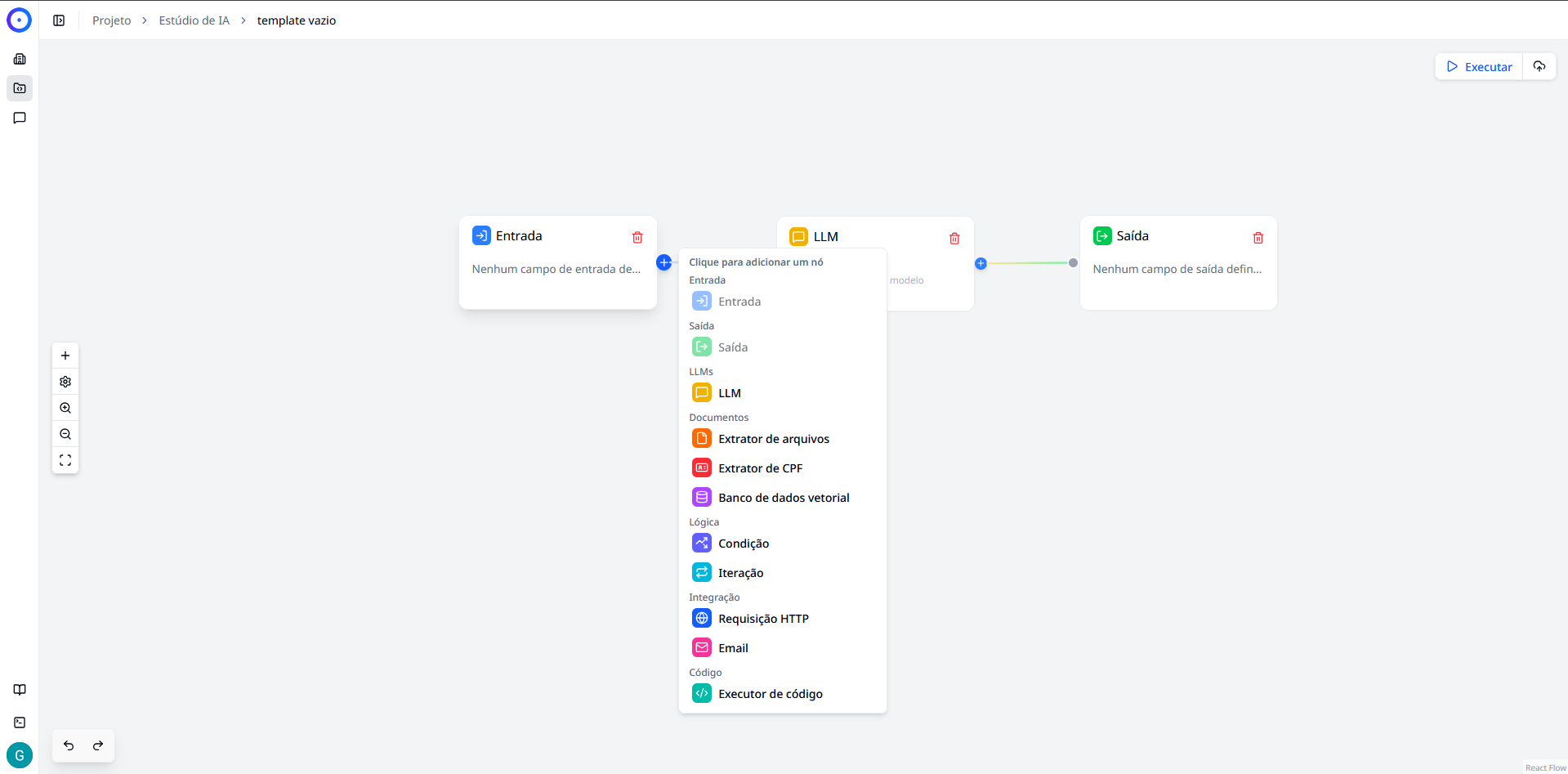Fit view using fullscreen control icon
Image resolution: width=1568 pixels, height=774 pixels.
[x=65, y=460]
